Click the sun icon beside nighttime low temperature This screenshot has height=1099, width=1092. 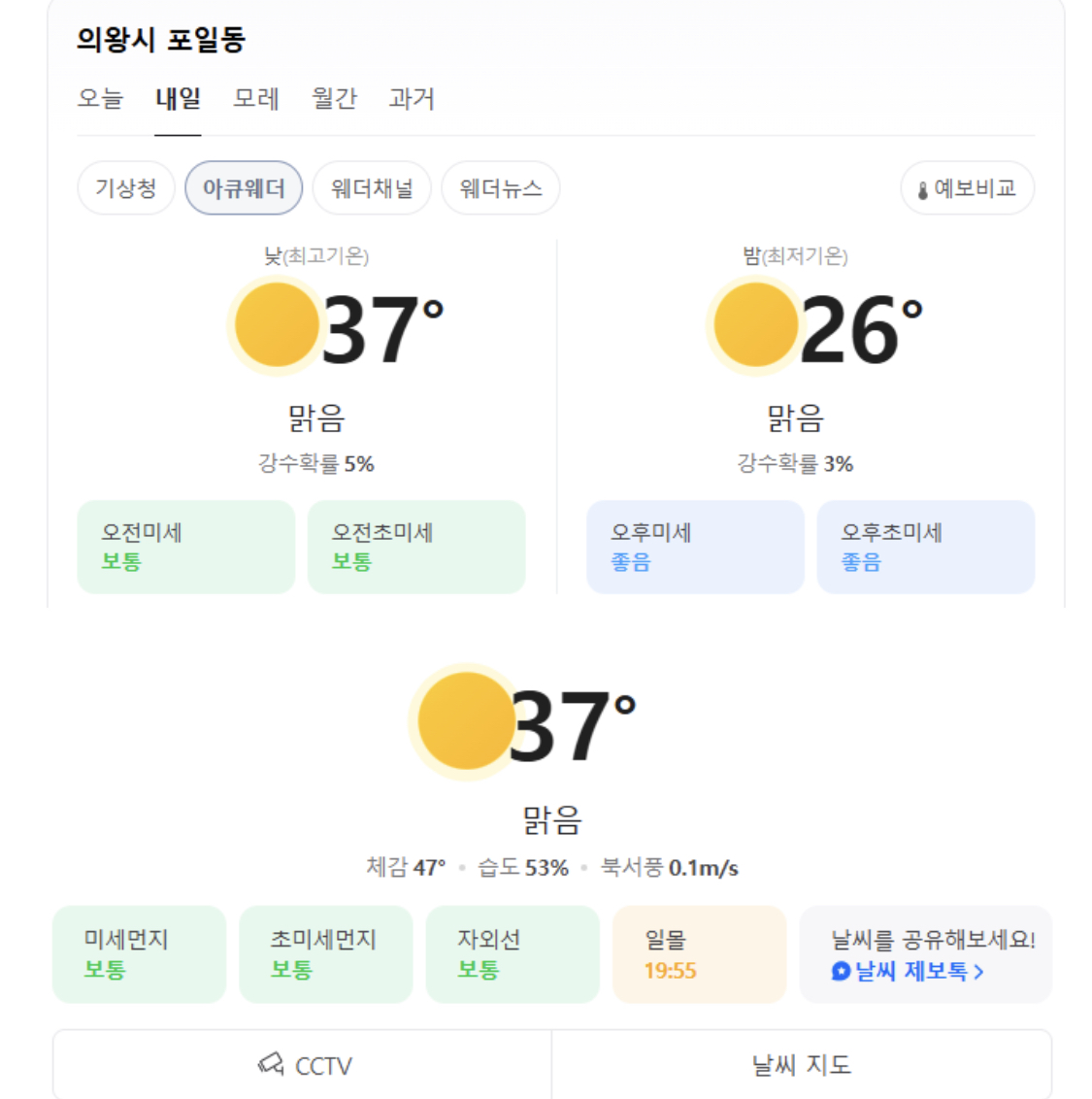tap(755, 324)
